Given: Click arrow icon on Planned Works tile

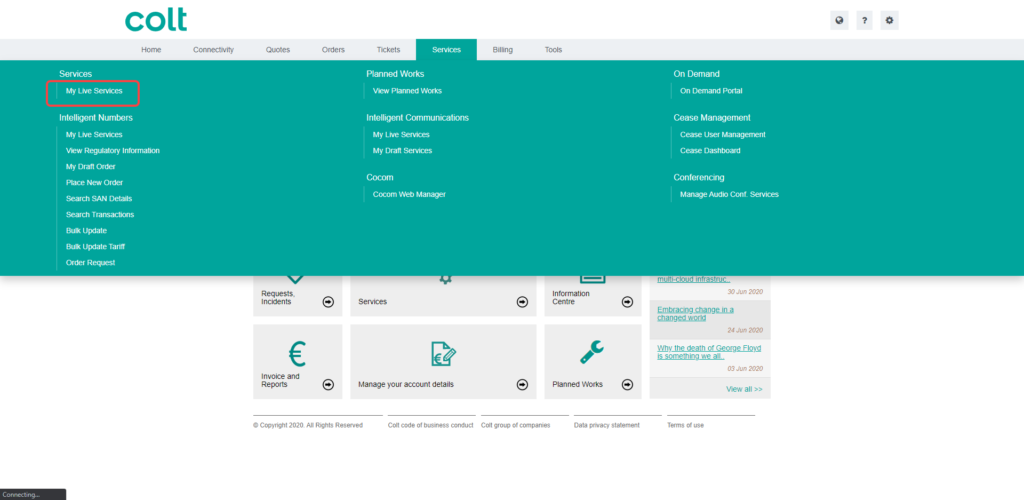Looking at the screenshot, I should 627,384.
